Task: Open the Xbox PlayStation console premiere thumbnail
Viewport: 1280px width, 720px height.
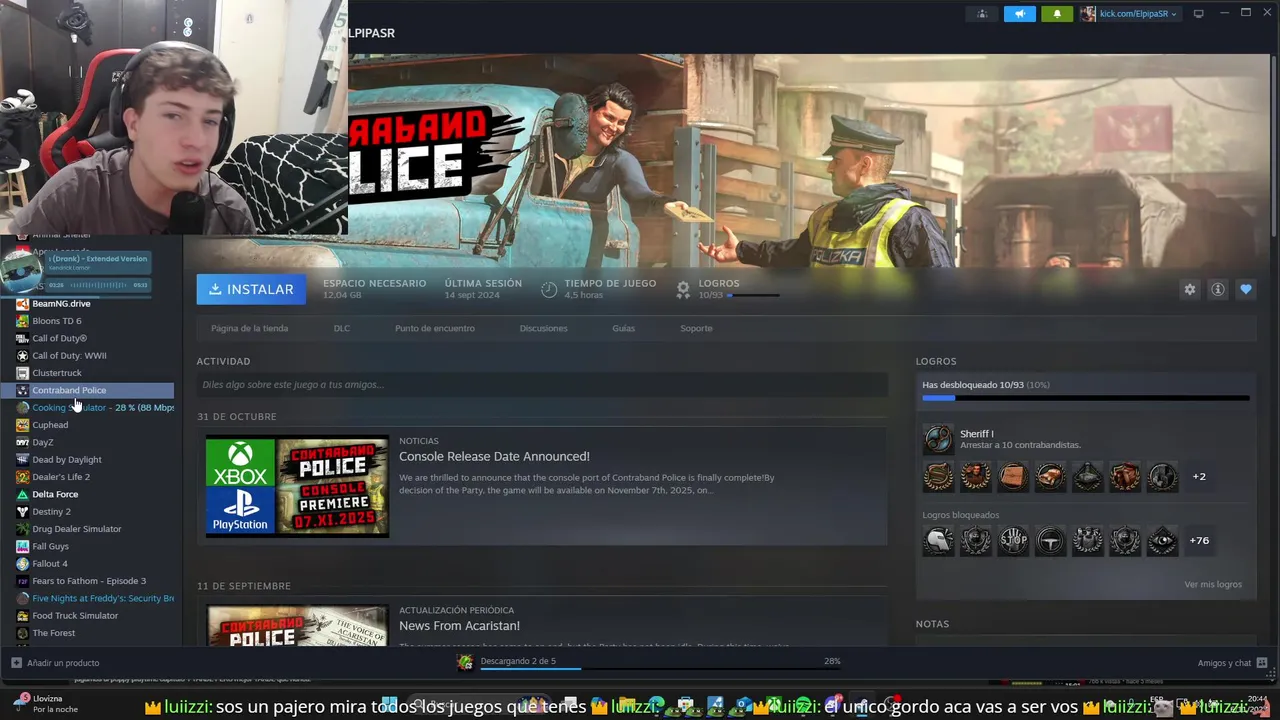Action: 297,486
